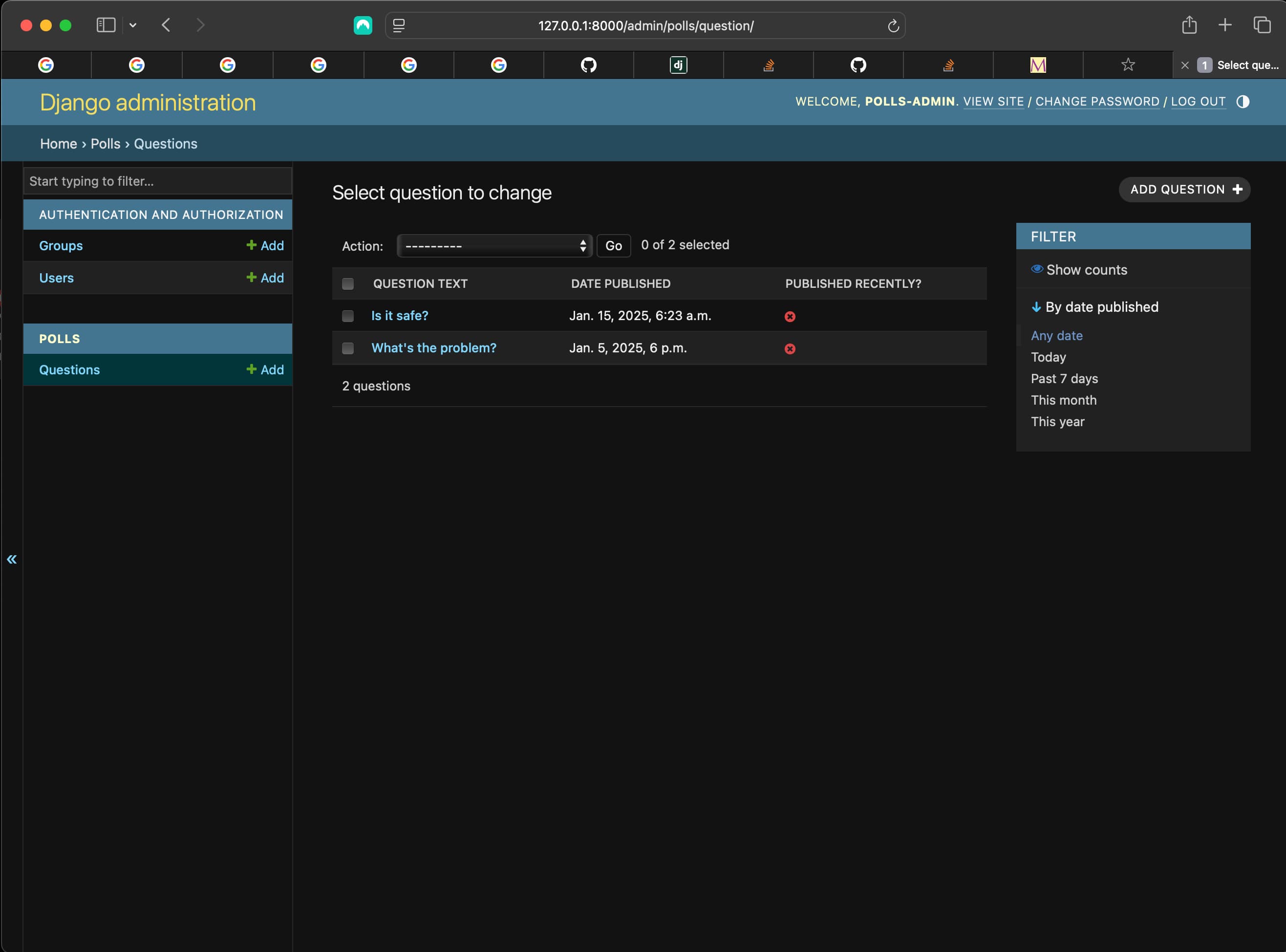Image resolution: width=1286 pixels, height=952 pixels.
Task: Check the 'Is it safe?' row
Action: pyautogui.click(x=347, y=316)
